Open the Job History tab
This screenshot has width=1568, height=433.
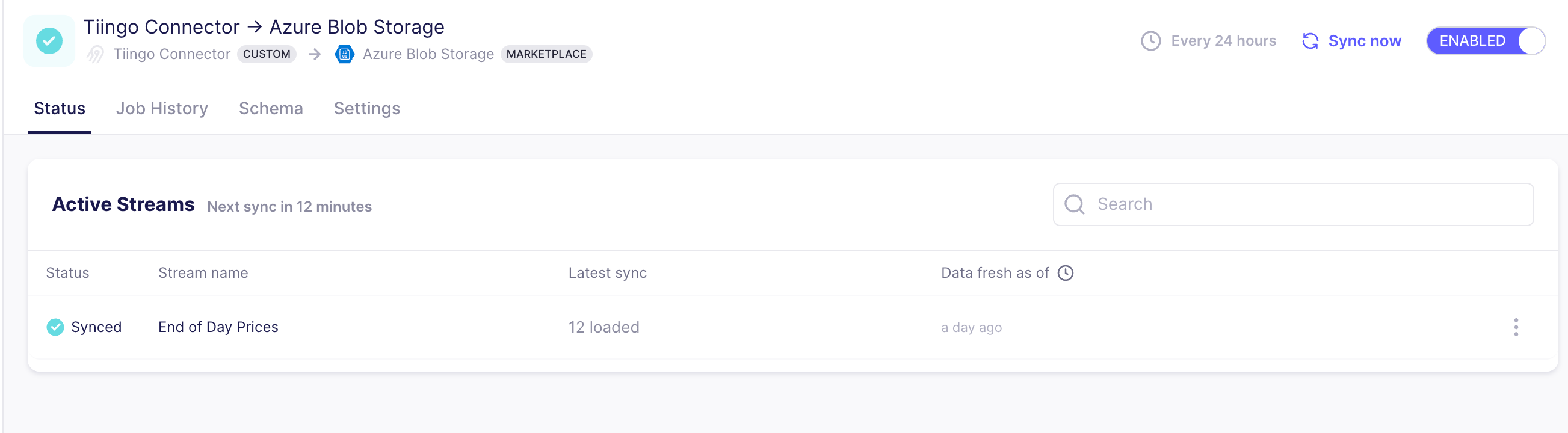coord(162,108)
